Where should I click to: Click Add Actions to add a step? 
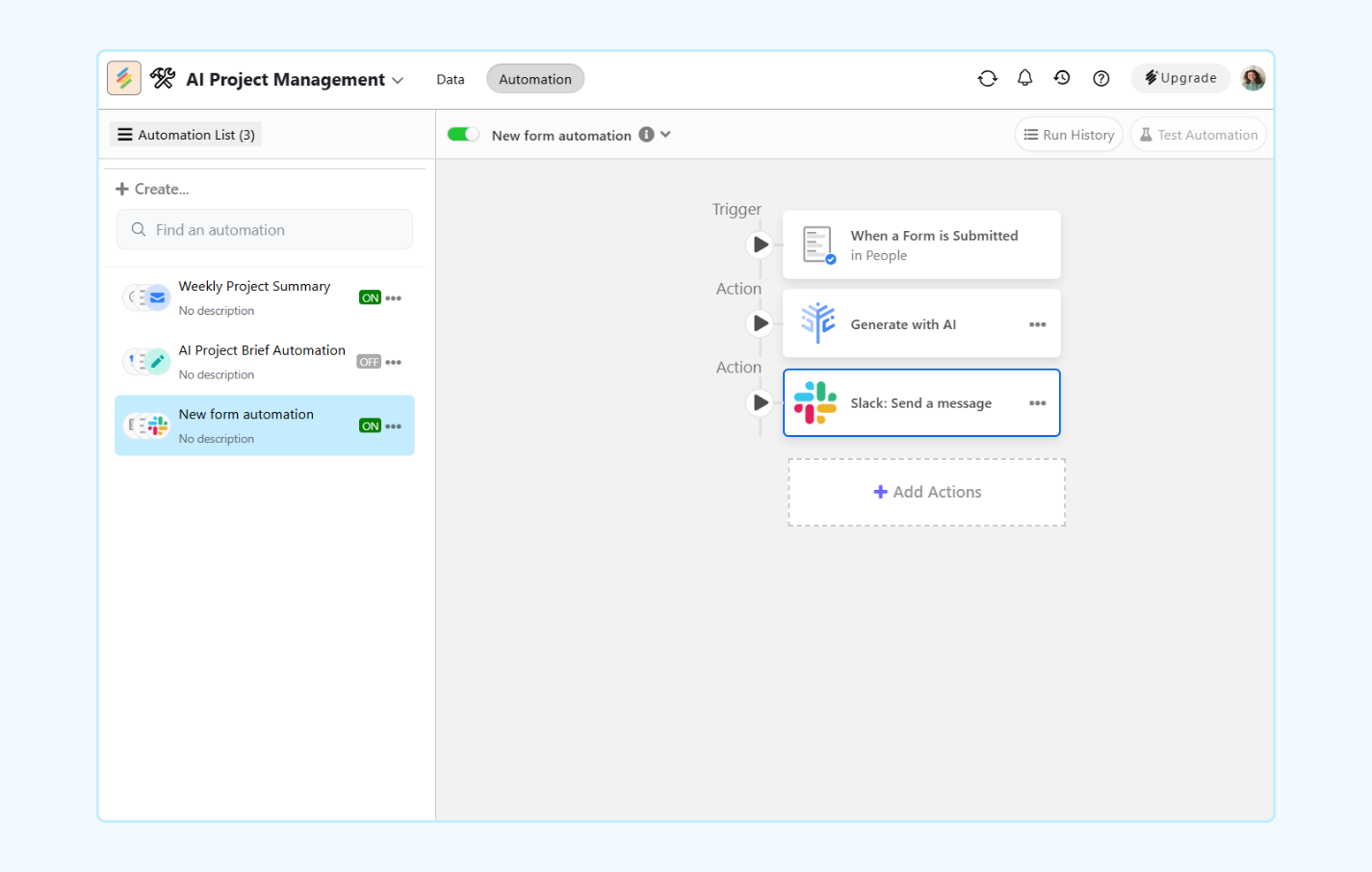(x=926, y=492)
